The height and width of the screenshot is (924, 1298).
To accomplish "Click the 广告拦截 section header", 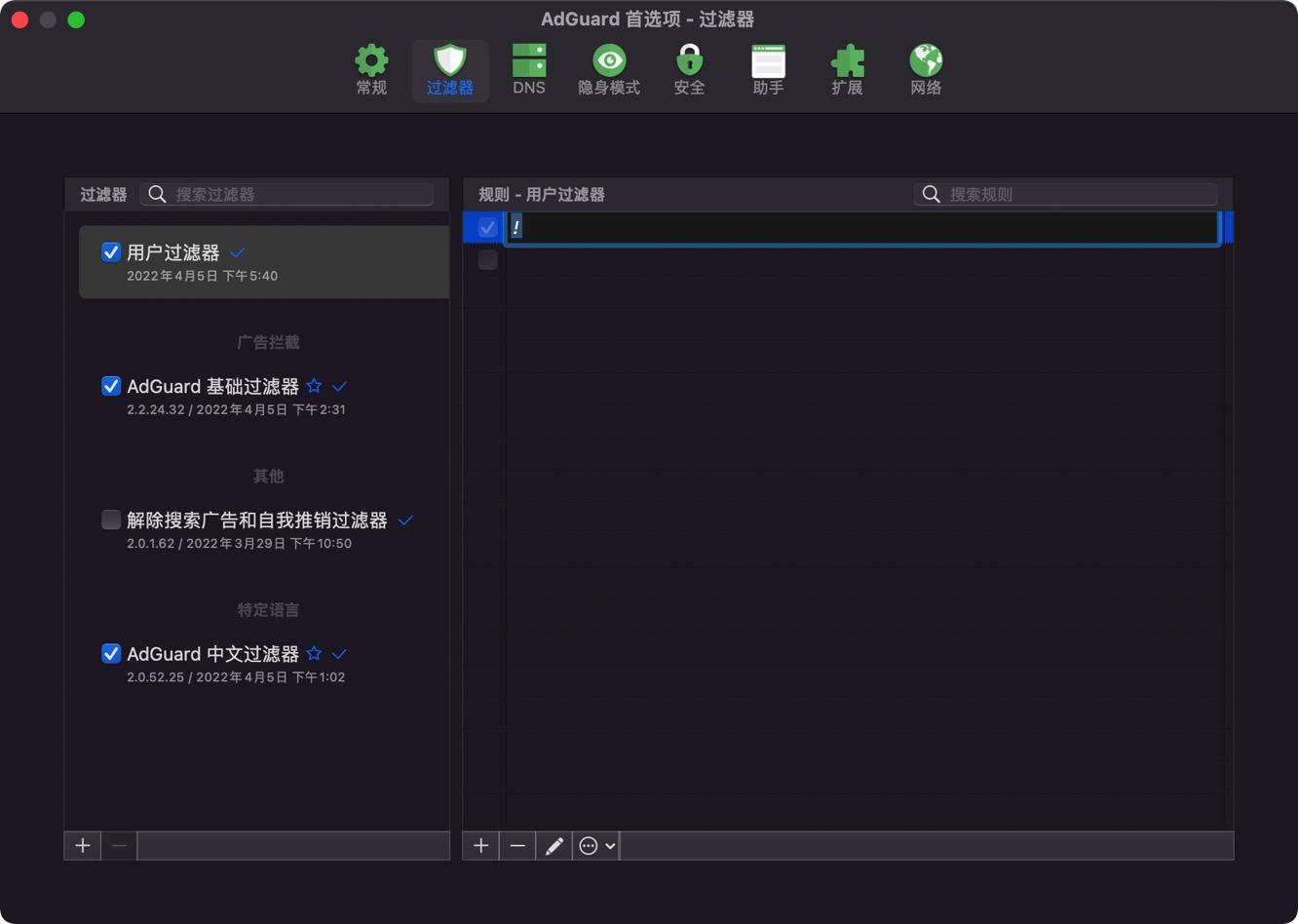I will click(x=268, y=342).
